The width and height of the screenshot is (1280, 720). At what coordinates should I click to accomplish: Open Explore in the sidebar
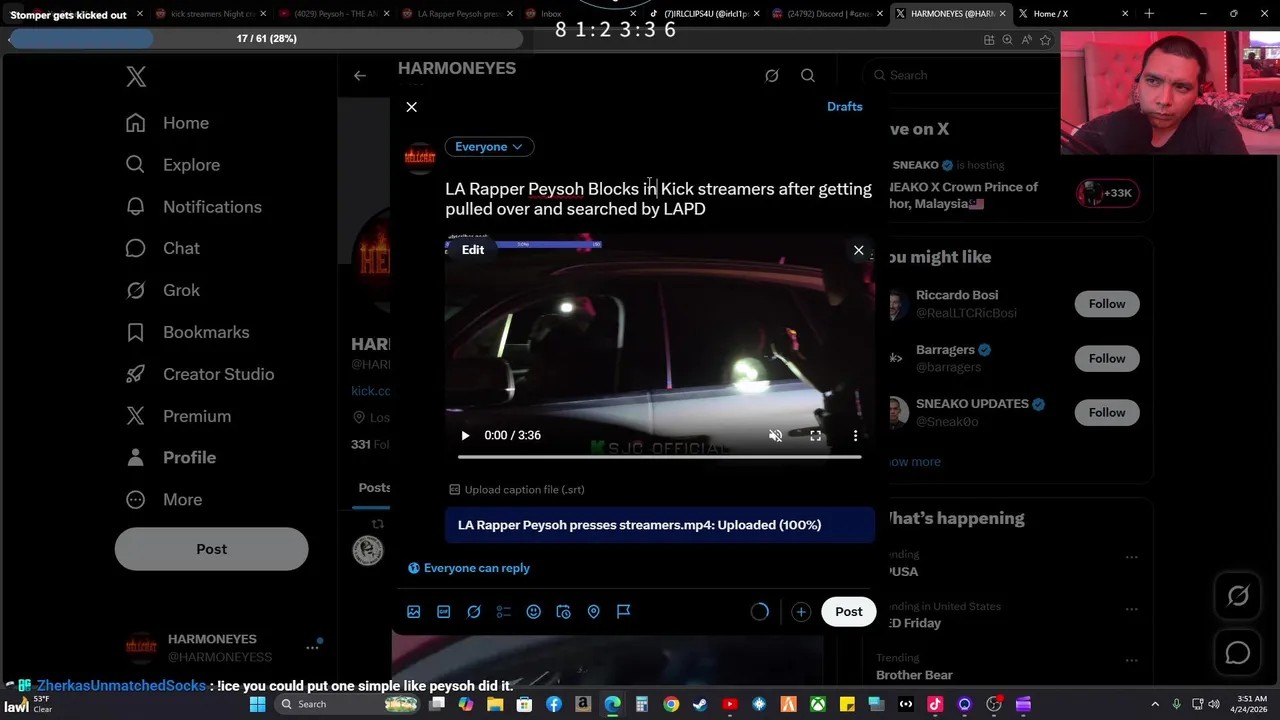click(172, 165)
